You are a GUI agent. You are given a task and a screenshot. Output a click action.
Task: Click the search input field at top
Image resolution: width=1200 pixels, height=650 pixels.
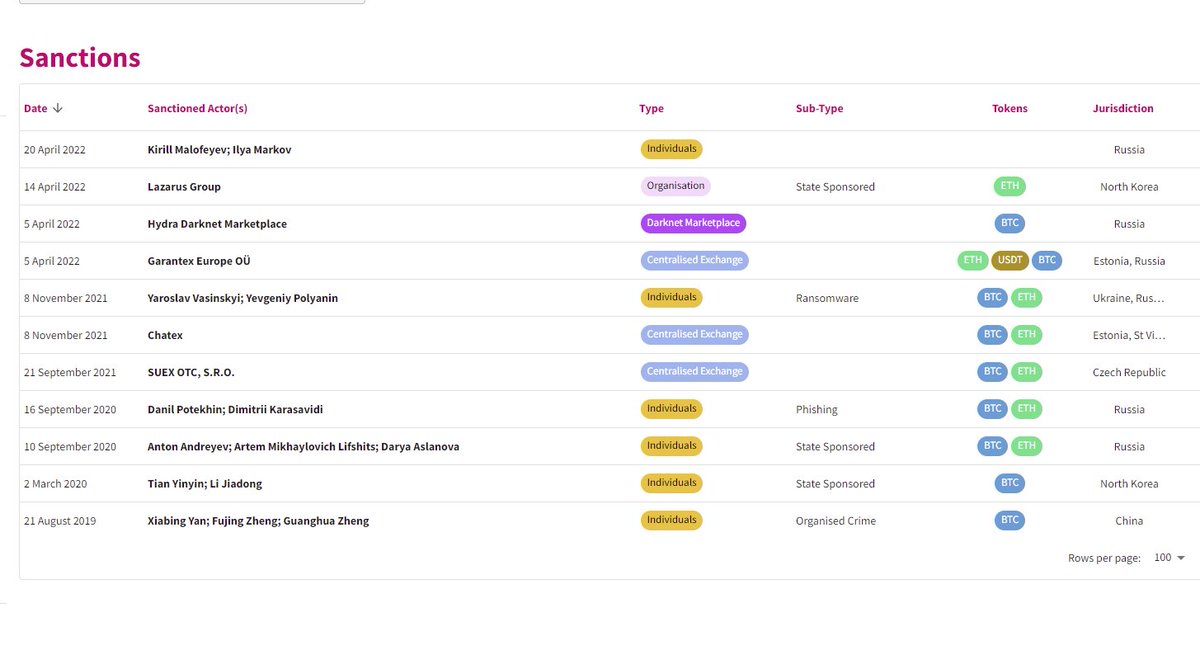point(192,2)
